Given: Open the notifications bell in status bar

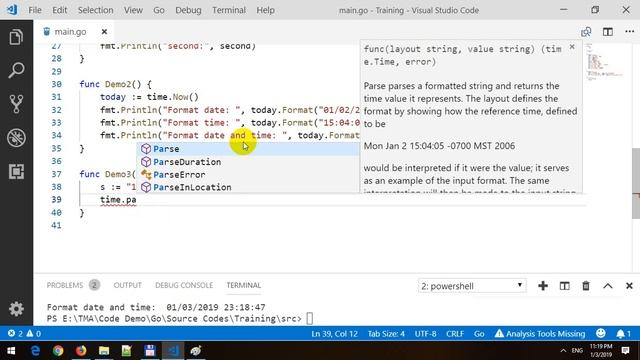Looking at the screenshot, I should 623,333.
